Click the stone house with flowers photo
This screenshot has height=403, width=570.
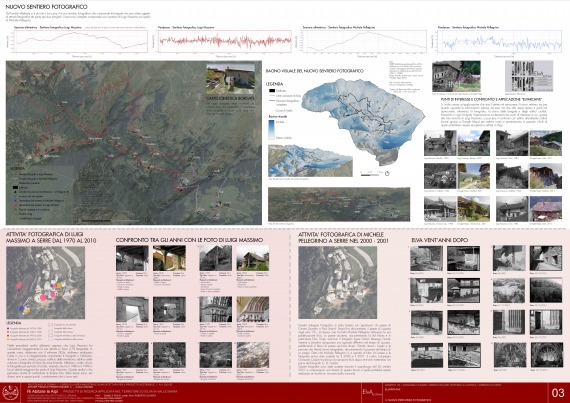pyautogui.click(x=456, y=76)
